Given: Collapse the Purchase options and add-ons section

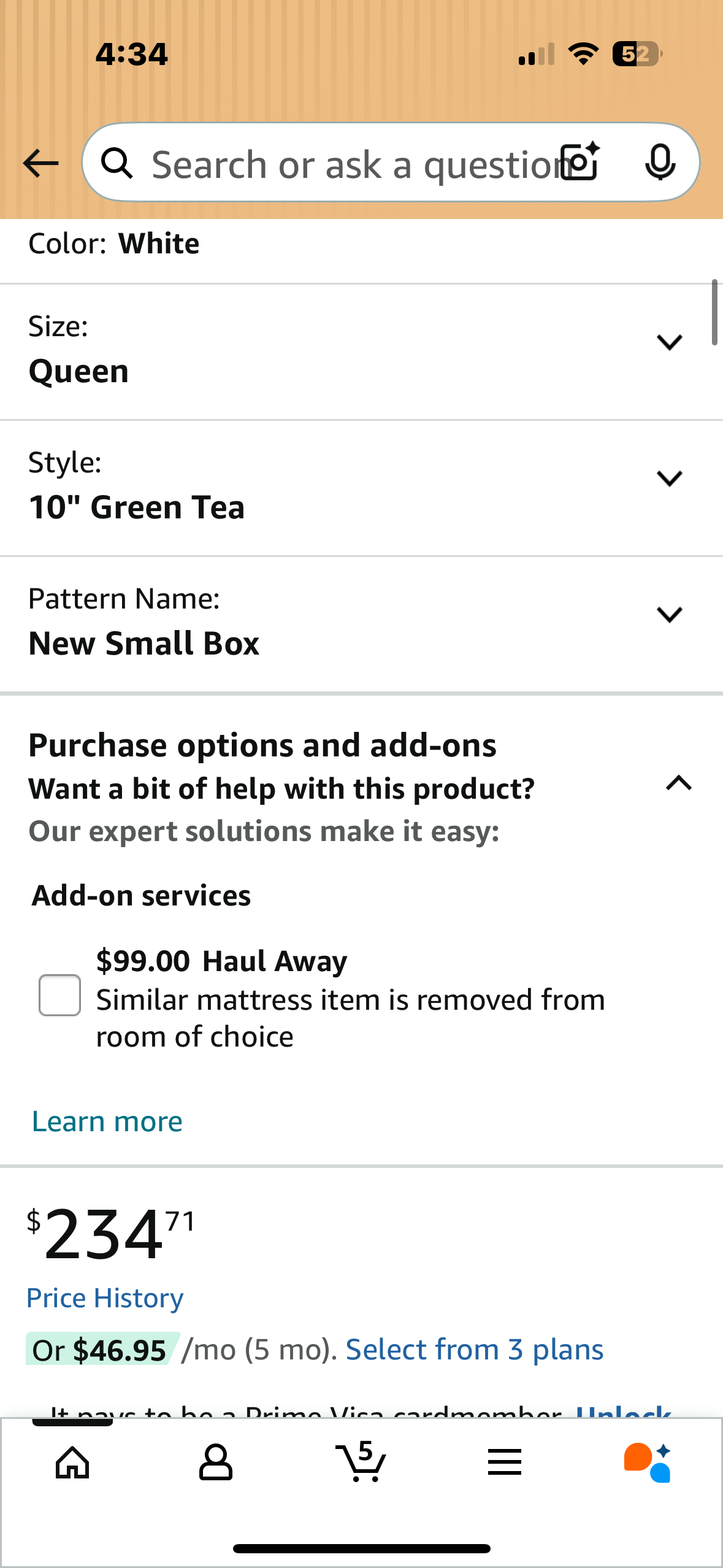Looking at the screenshot, I should [x=677, y=783].
